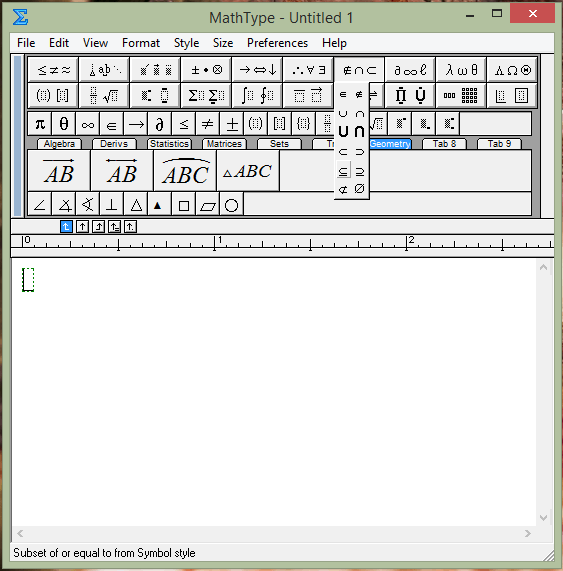Insert empty set symbol from set palette
Image resolution: width=563 pixels, height=571 pixels.
coord(359,189)
